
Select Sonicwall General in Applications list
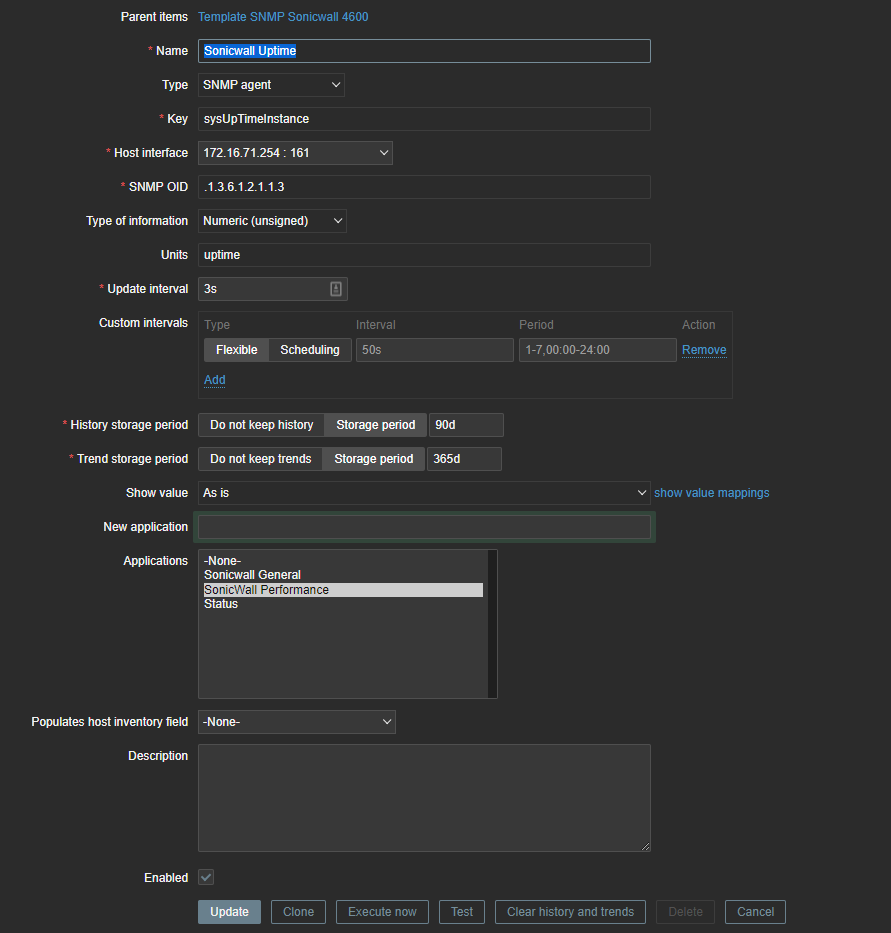pos(253,575)
